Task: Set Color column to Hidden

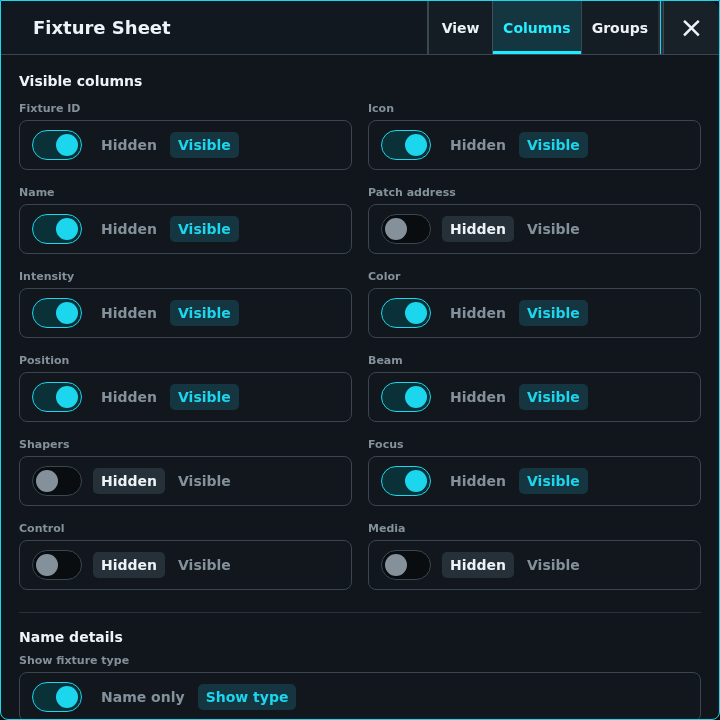Action: (x=478, y=313)
